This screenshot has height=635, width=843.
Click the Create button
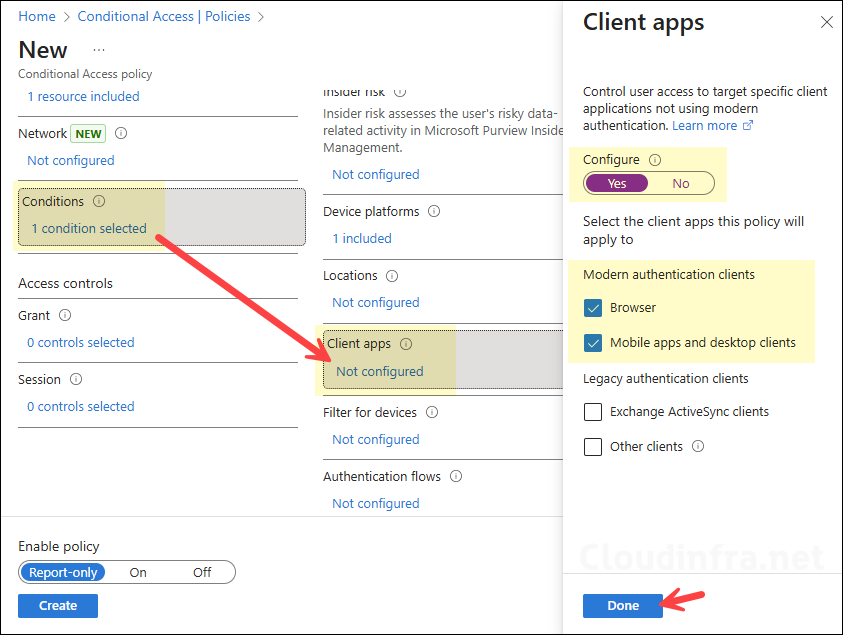pyautogui.click(x=57, y=605)
